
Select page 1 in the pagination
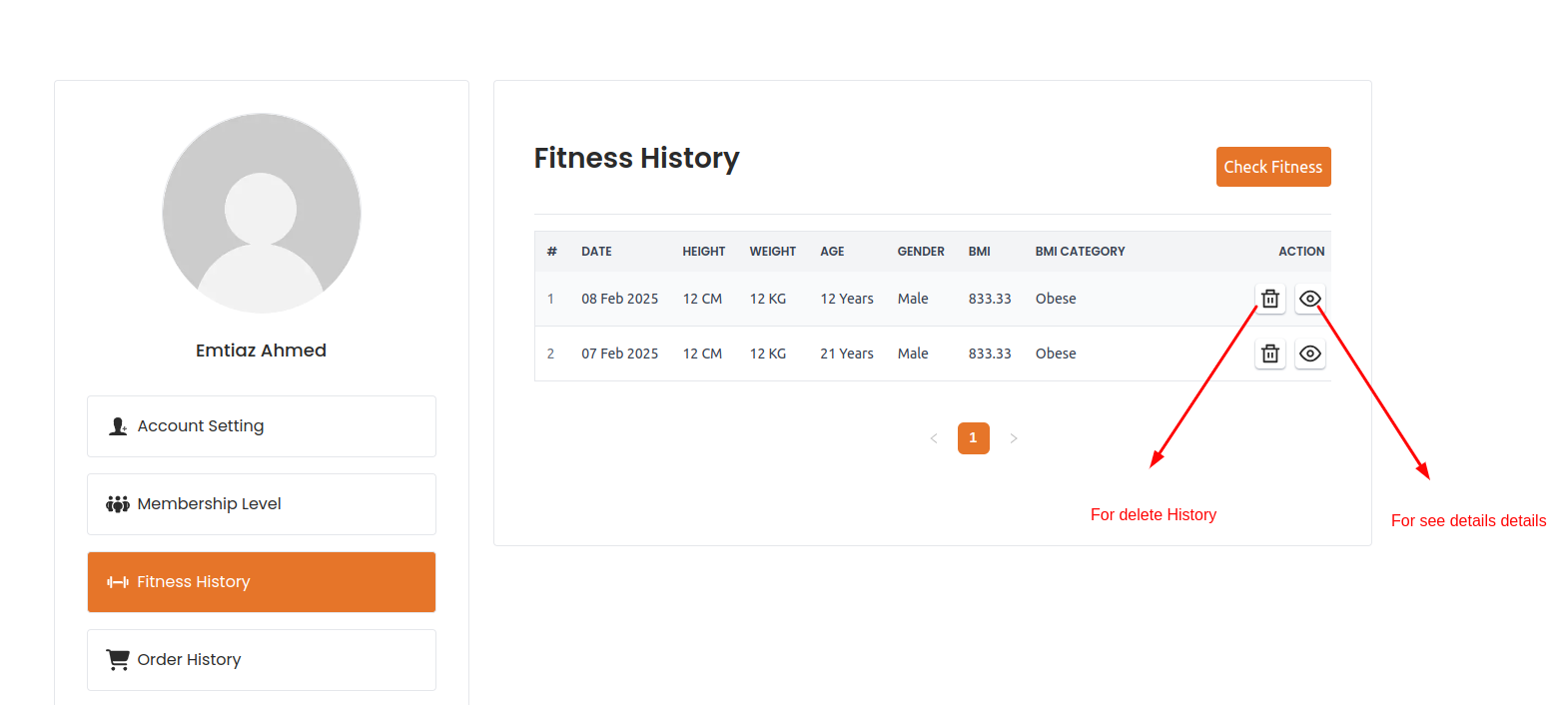[973, 438]
